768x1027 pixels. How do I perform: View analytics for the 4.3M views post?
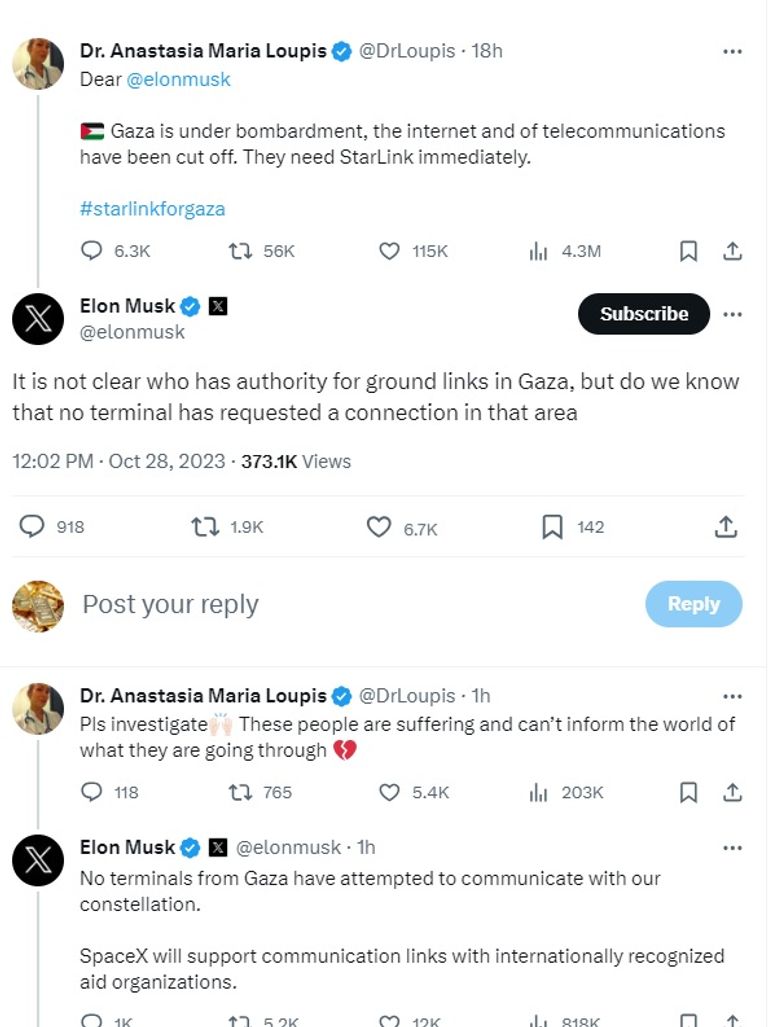(539, 251)
